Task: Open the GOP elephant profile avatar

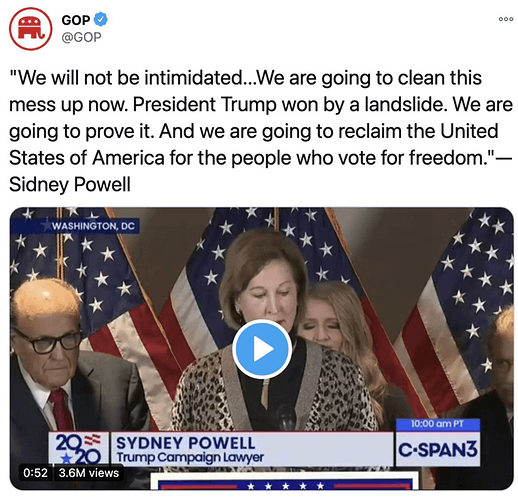Action: tap(30, 29)
